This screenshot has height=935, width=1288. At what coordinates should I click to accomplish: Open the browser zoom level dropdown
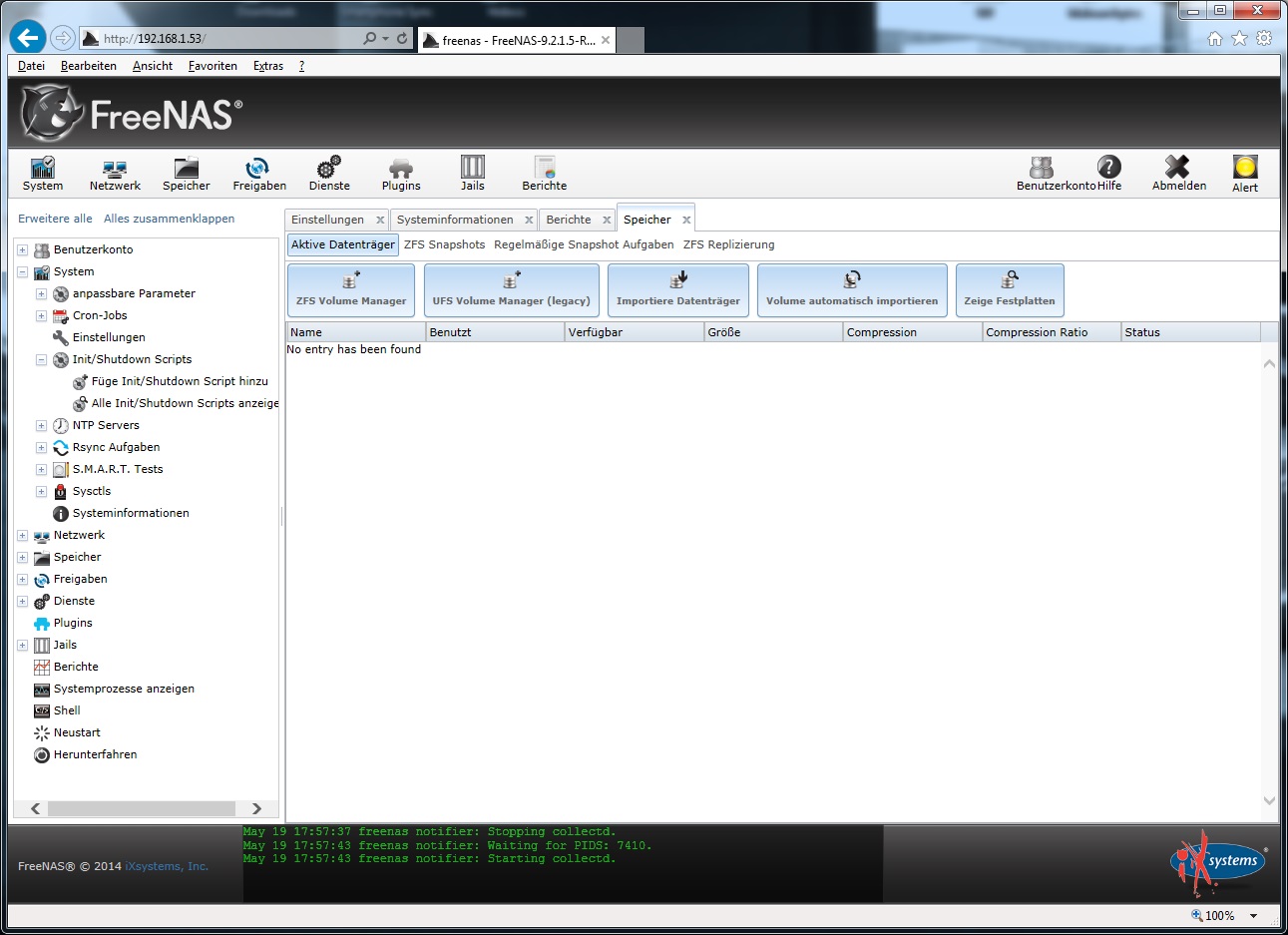1254,915
